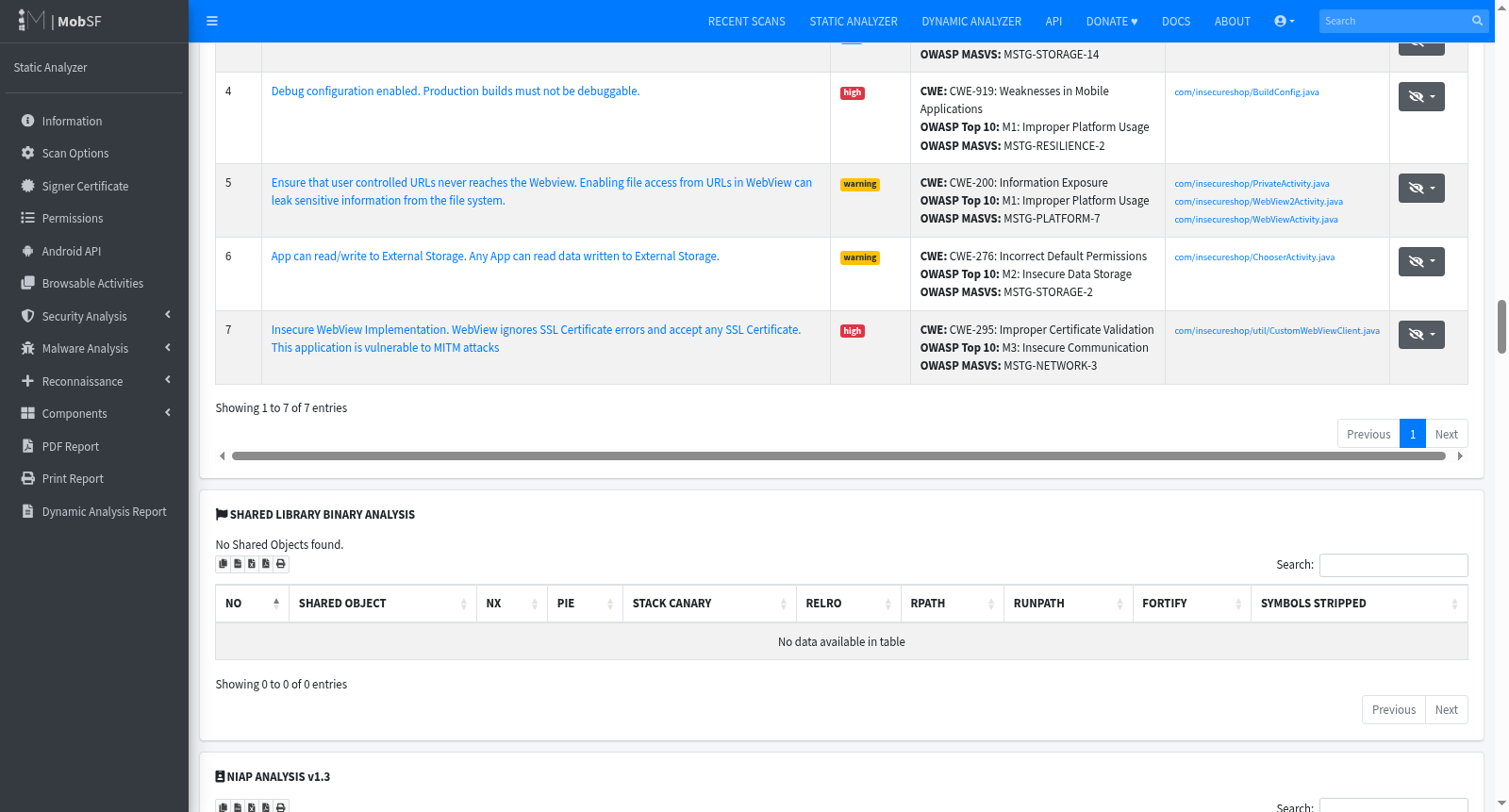This screenshot has width=1509, height=812.
Task: Expand the Components submenu
Action: pos(93,413)
